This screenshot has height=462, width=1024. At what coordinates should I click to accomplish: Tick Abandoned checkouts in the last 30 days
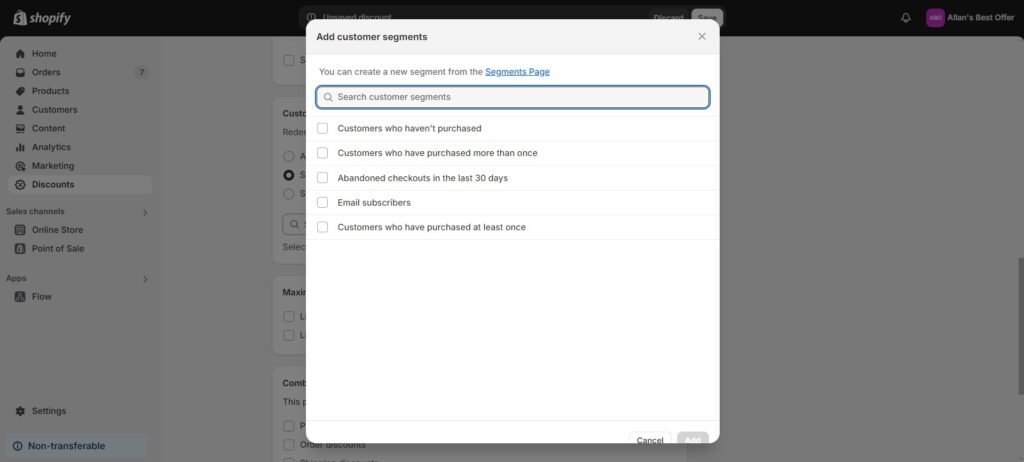click(x=323, y=178)
